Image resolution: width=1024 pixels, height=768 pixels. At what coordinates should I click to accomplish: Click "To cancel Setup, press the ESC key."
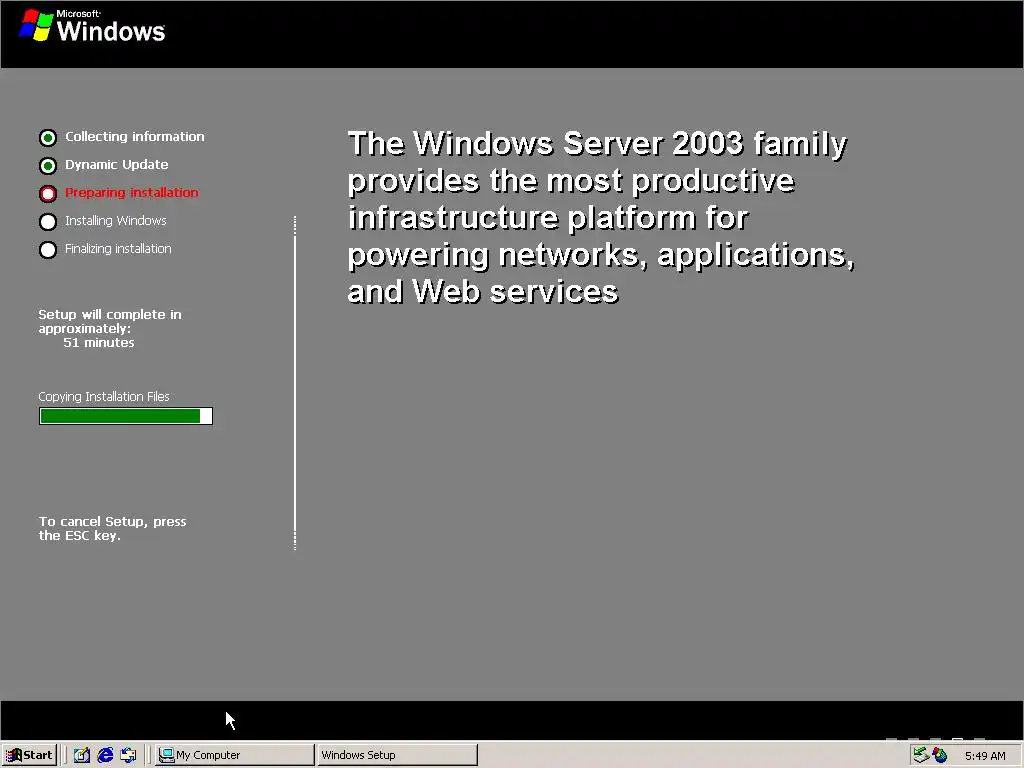112,528
